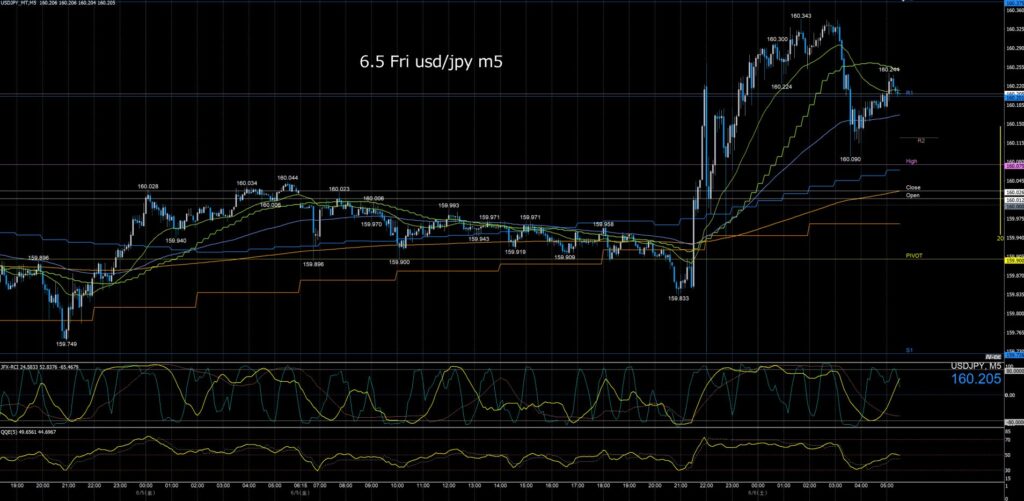Click the yellow PIVOT price tag on axis
Viewport: 1024px width, 501px height.
point(1014,261)
